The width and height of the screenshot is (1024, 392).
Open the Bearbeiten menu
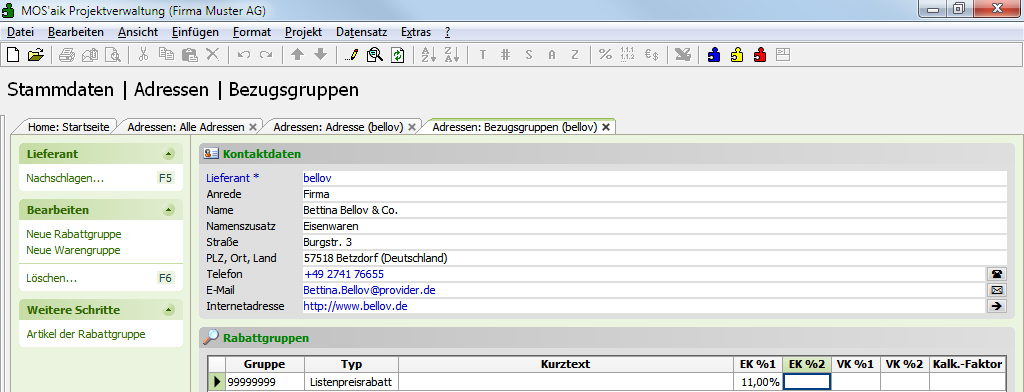click(76, 32)
